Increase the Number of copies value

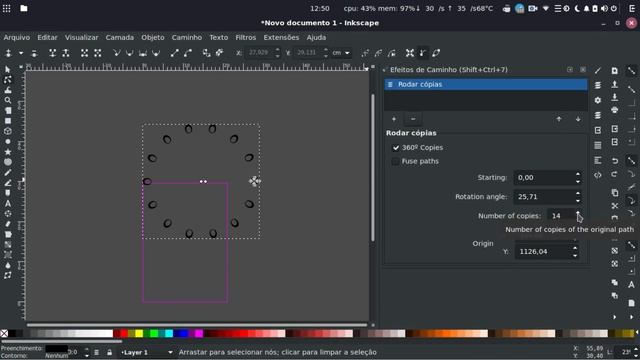pos(578,213)
